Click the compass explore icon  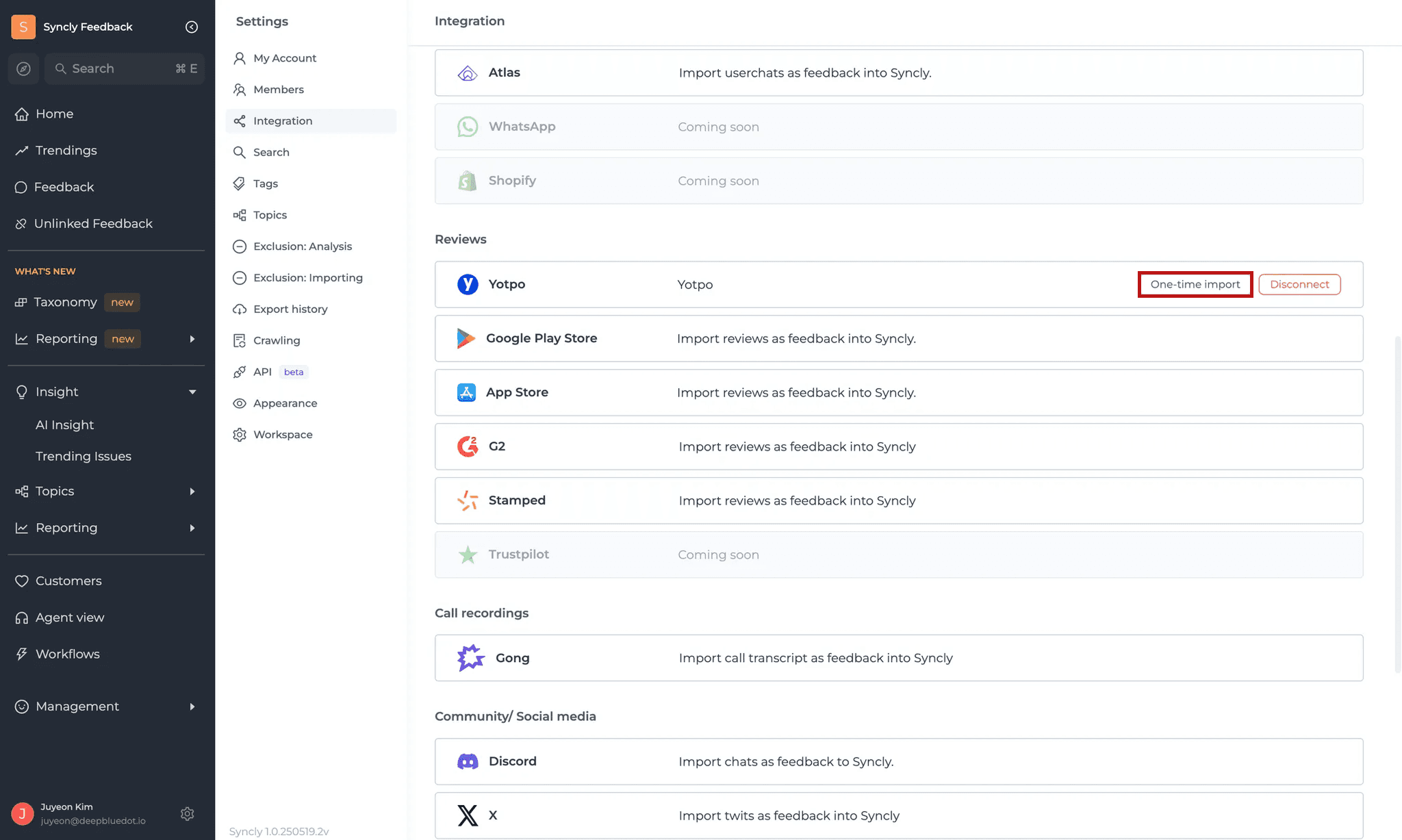[x=23, y=68]
